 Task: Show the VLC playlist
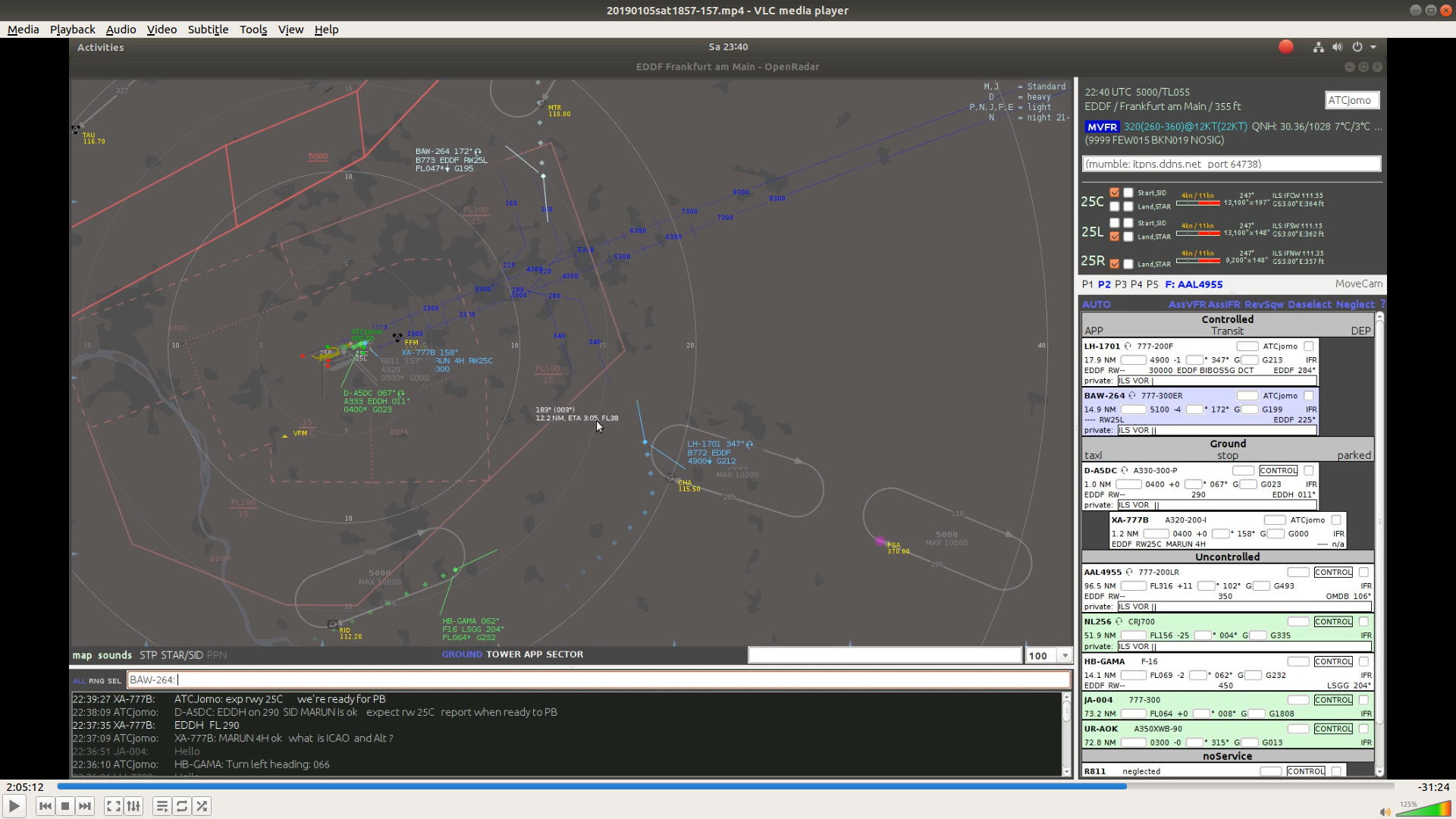[162, 806]
